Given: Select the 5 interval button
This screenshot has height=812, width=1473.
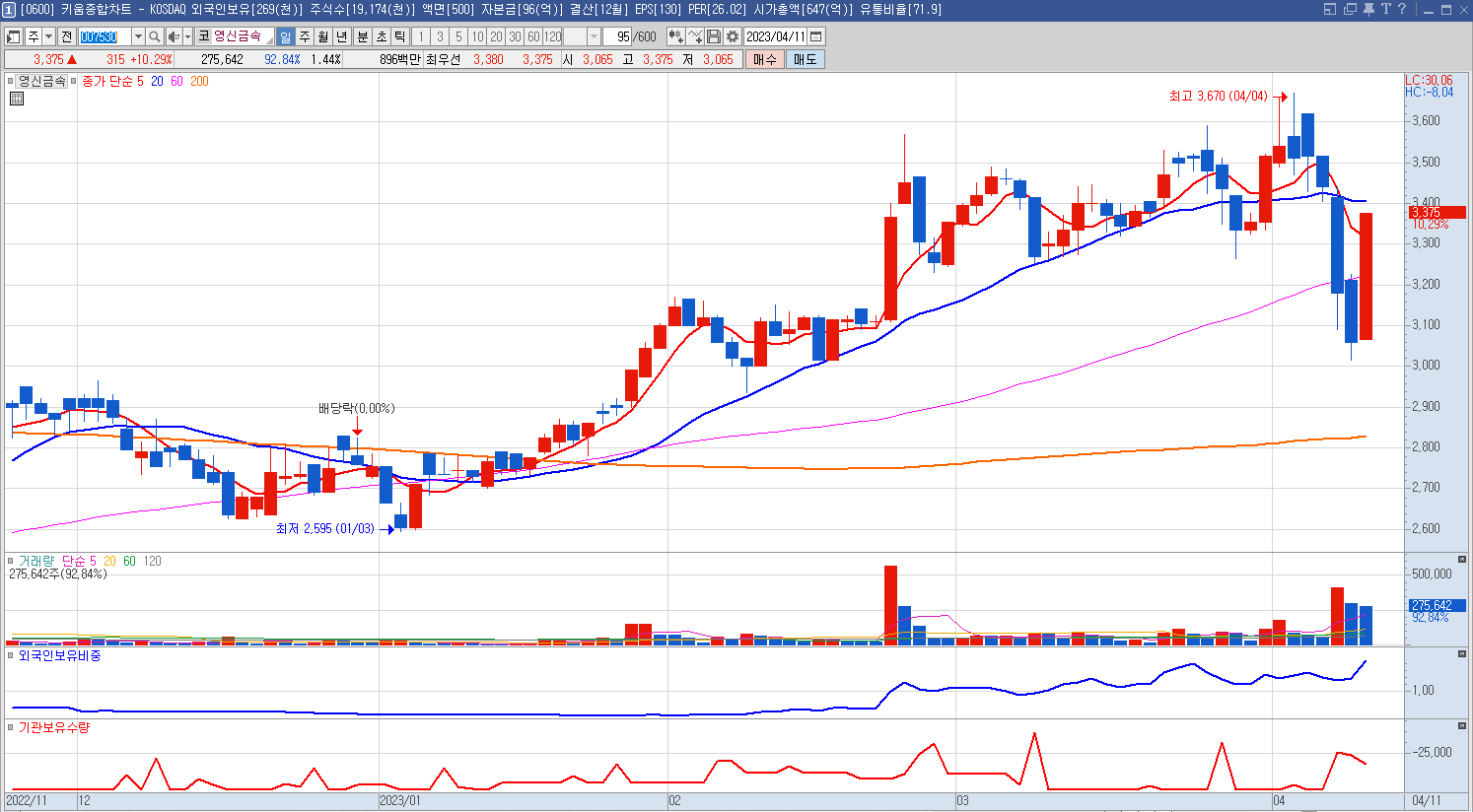Looking at the screenshot, I should pos(458,36).
